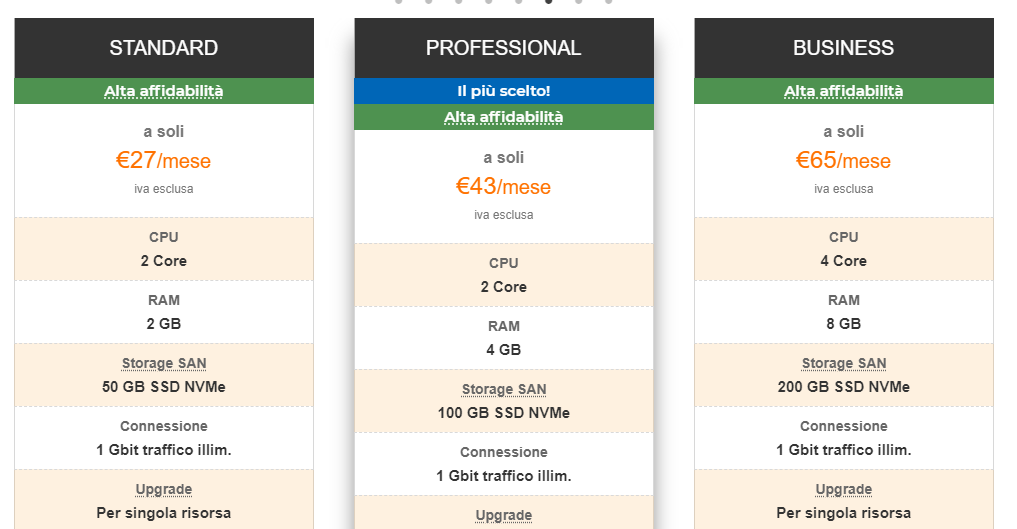Select the STANDARD plan header
Viewport: 1017px width, 529px height.
[x=164, y=48]
